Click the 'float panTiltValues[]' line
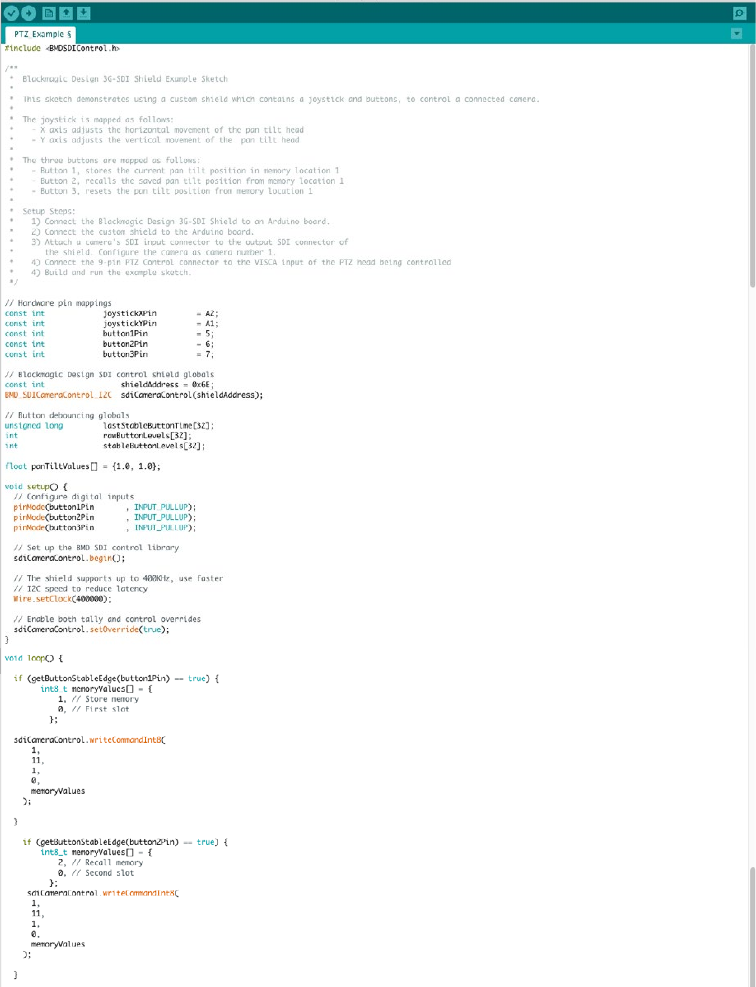 click(82, 466)
